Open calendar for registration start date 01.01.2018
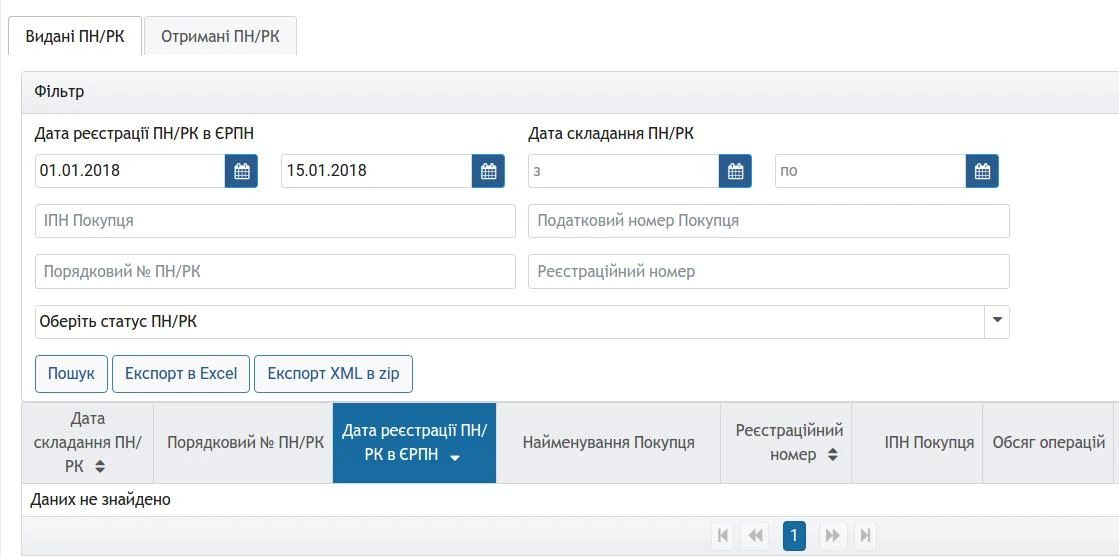 241,171
